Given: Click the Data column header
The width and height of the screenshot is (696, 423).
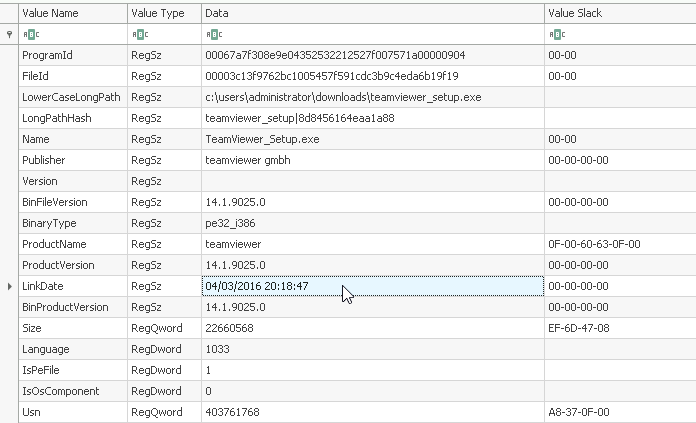Looking at the screenshot, I should pos(371,13).
